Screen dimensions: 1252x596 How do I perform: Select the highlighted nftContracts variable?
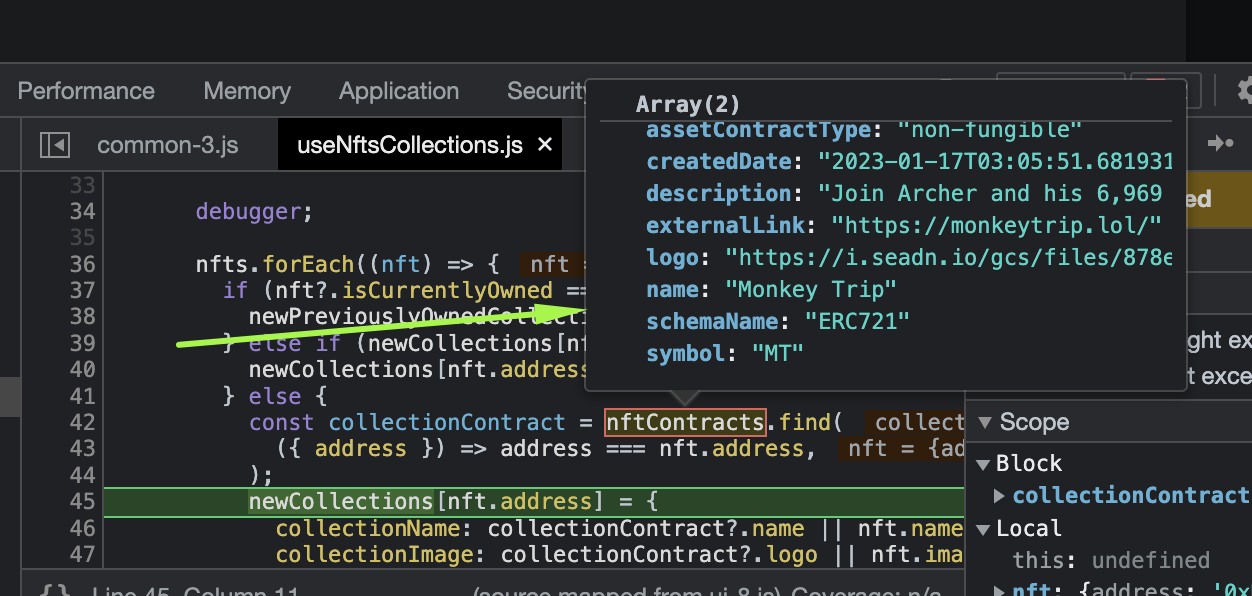684,422
